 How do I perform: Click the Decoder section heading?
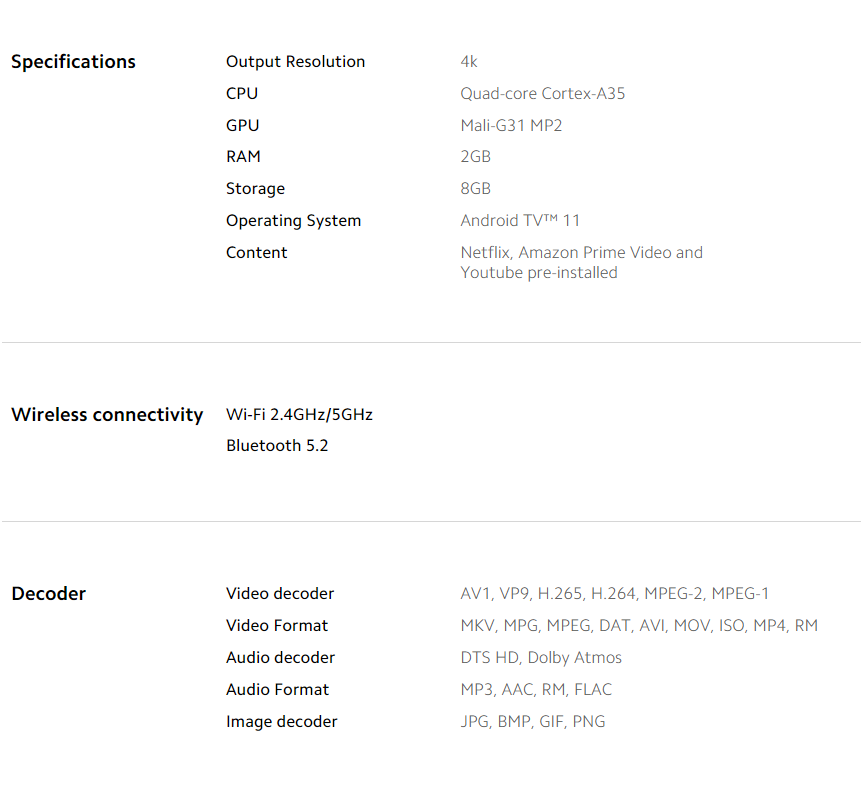pos(49,594)
